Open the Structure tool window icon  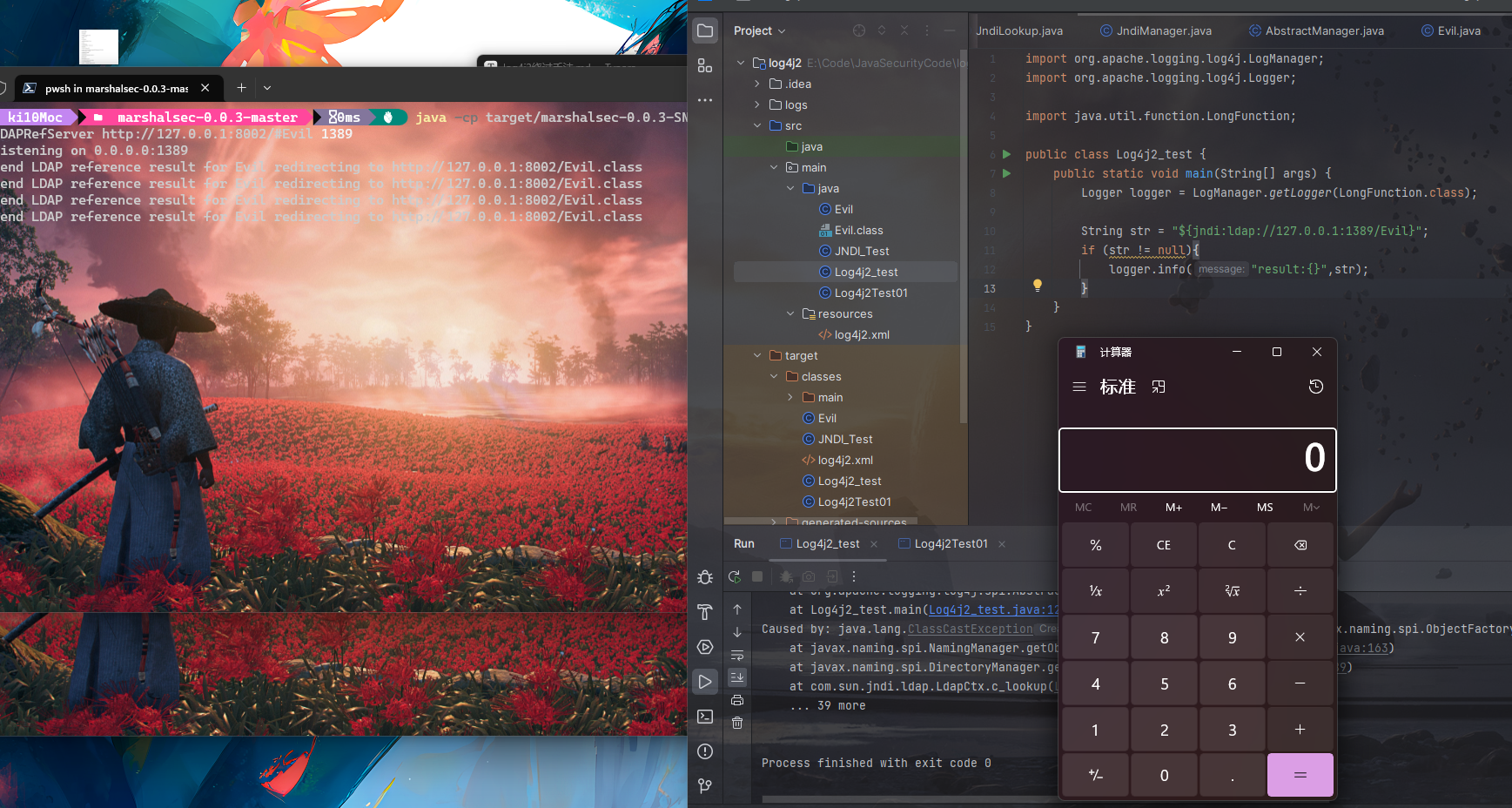[705, 65]
